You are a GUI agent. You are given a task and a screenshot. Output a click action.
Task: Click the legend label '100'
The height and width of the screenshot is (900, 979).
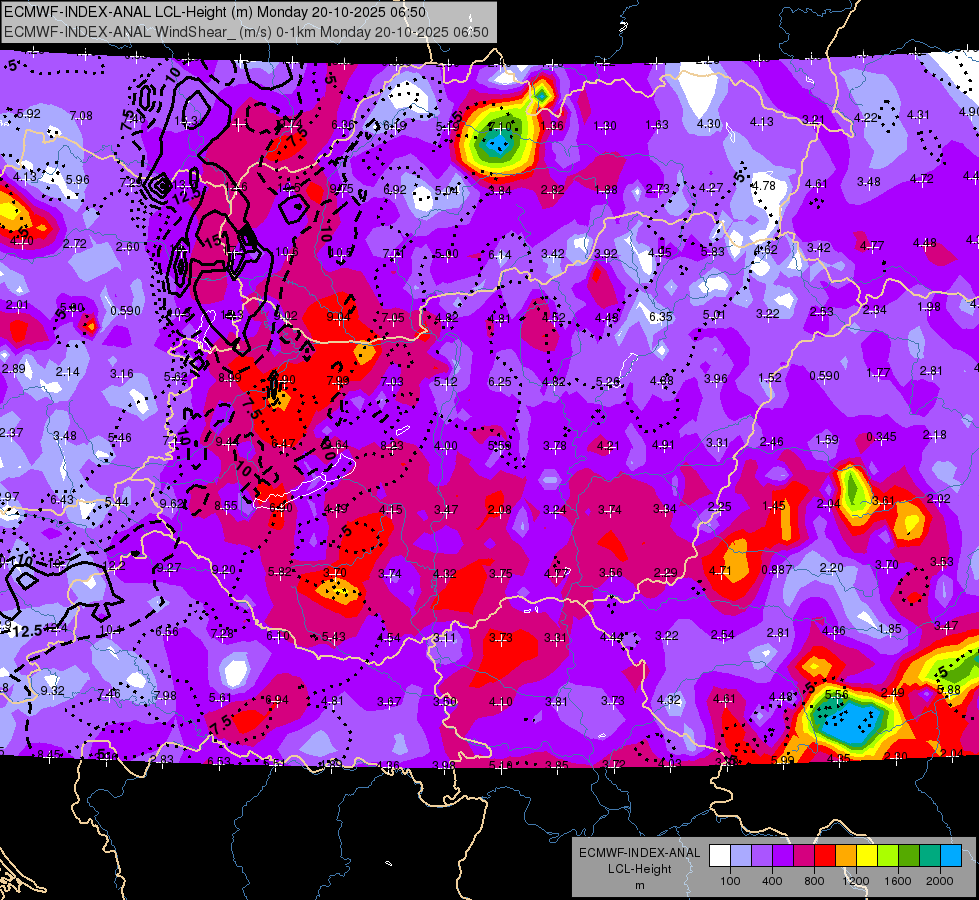click(730, 881)
